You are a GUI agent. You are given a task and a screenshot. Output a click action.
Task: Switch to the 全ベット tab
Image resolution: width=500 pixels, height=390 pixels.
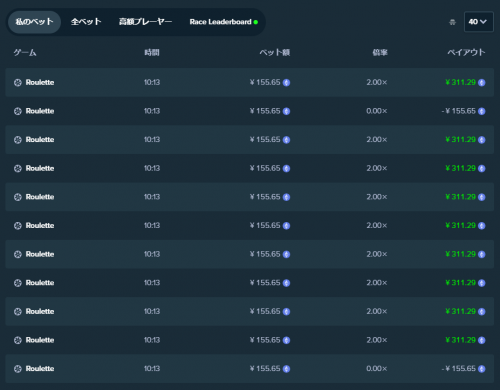point(86,22)
